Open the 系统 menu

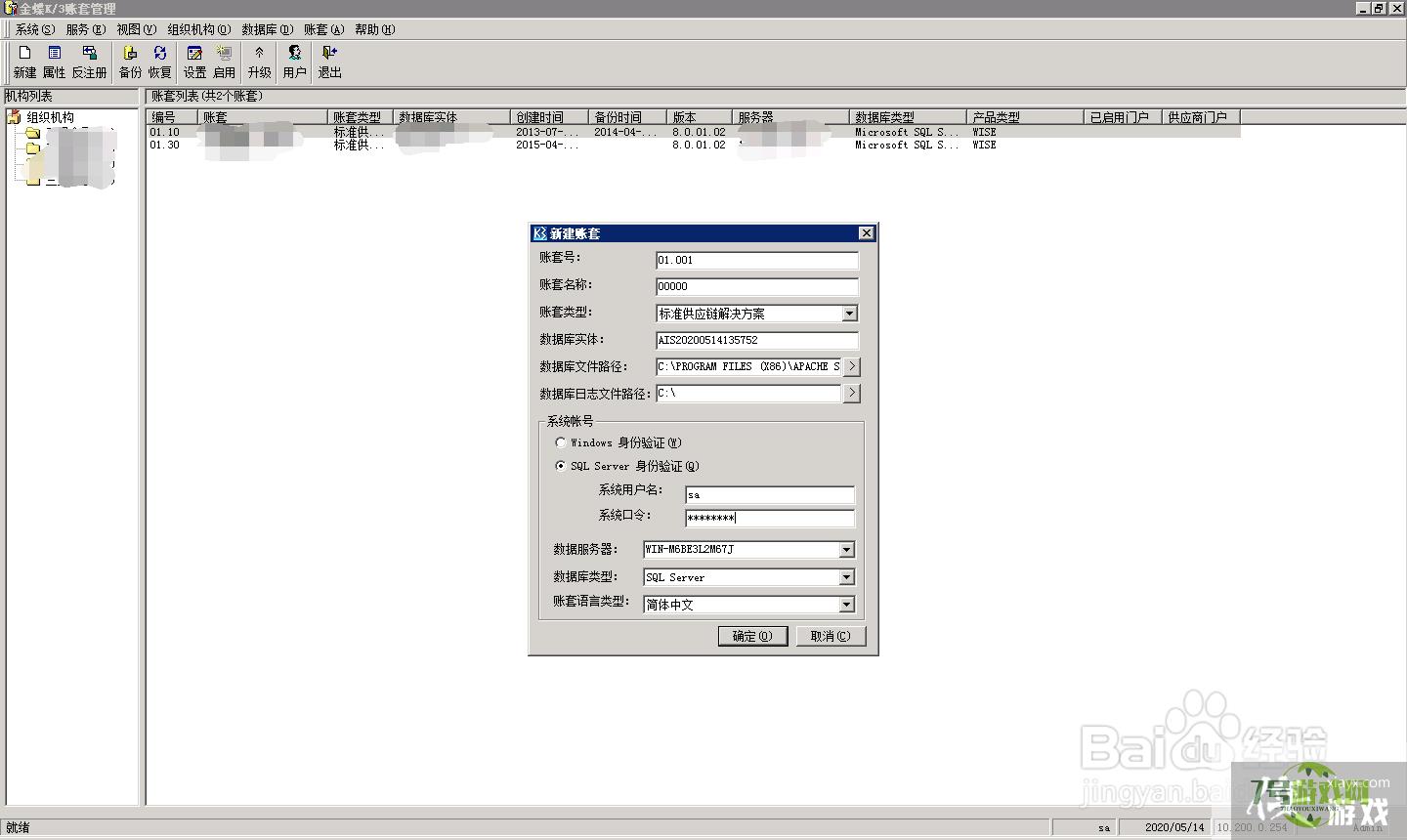[35, 30]
